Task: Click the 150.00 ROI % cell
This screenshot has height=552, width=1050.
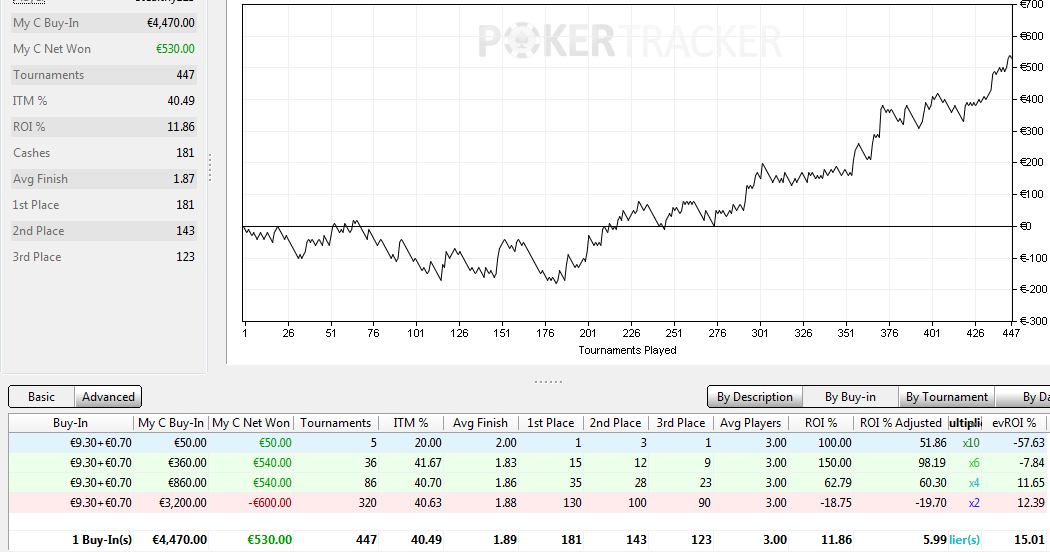Action: [x=834, y=463]
